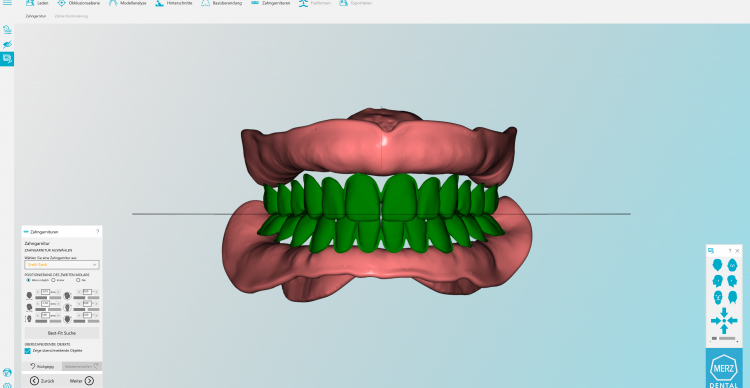Open the Zahngarnituren panel help question mark
This screenshot has height=388, width=750.
tap(98, 232)
